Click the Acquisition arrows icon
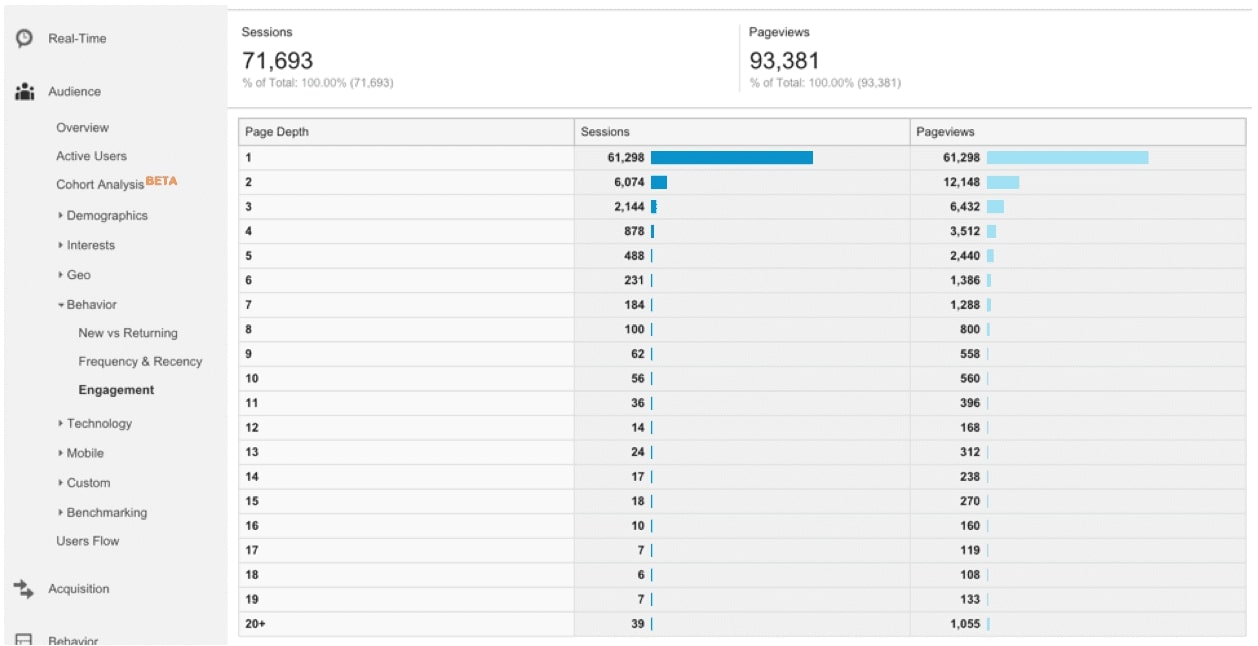Image resolution: width=1258 pixels, height=646 pixels. click(x=24, y=589)
